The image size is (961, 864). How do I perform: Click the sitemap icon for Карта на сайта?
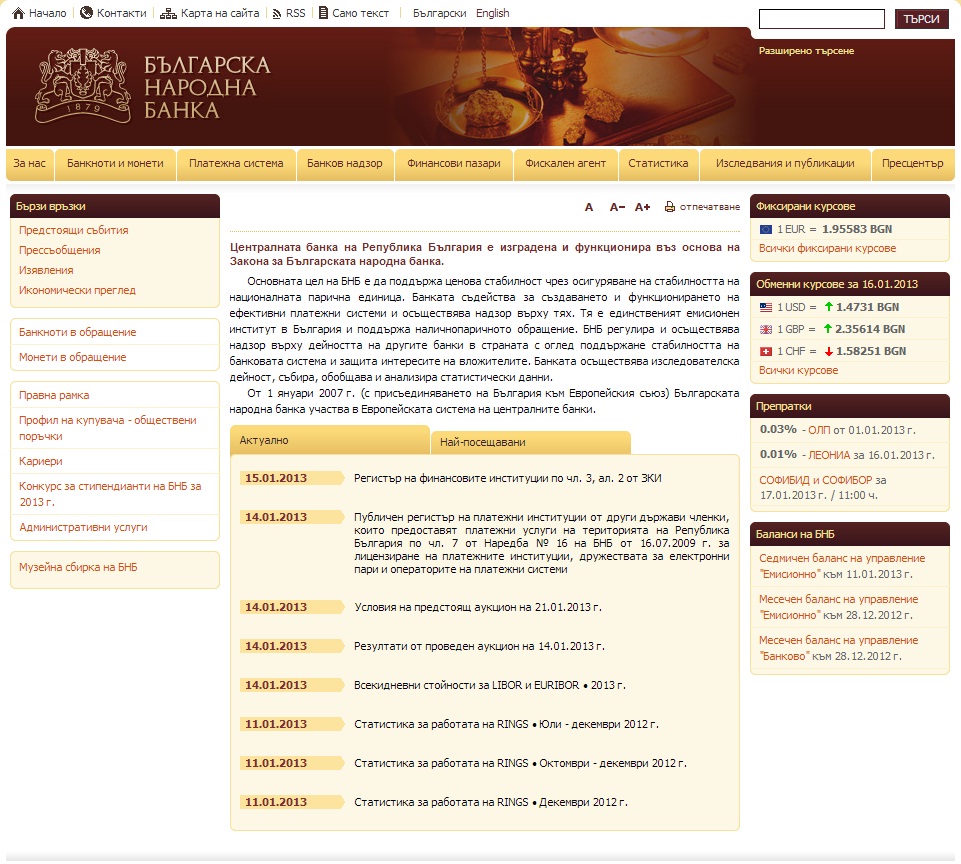click(x=168, y=13)
